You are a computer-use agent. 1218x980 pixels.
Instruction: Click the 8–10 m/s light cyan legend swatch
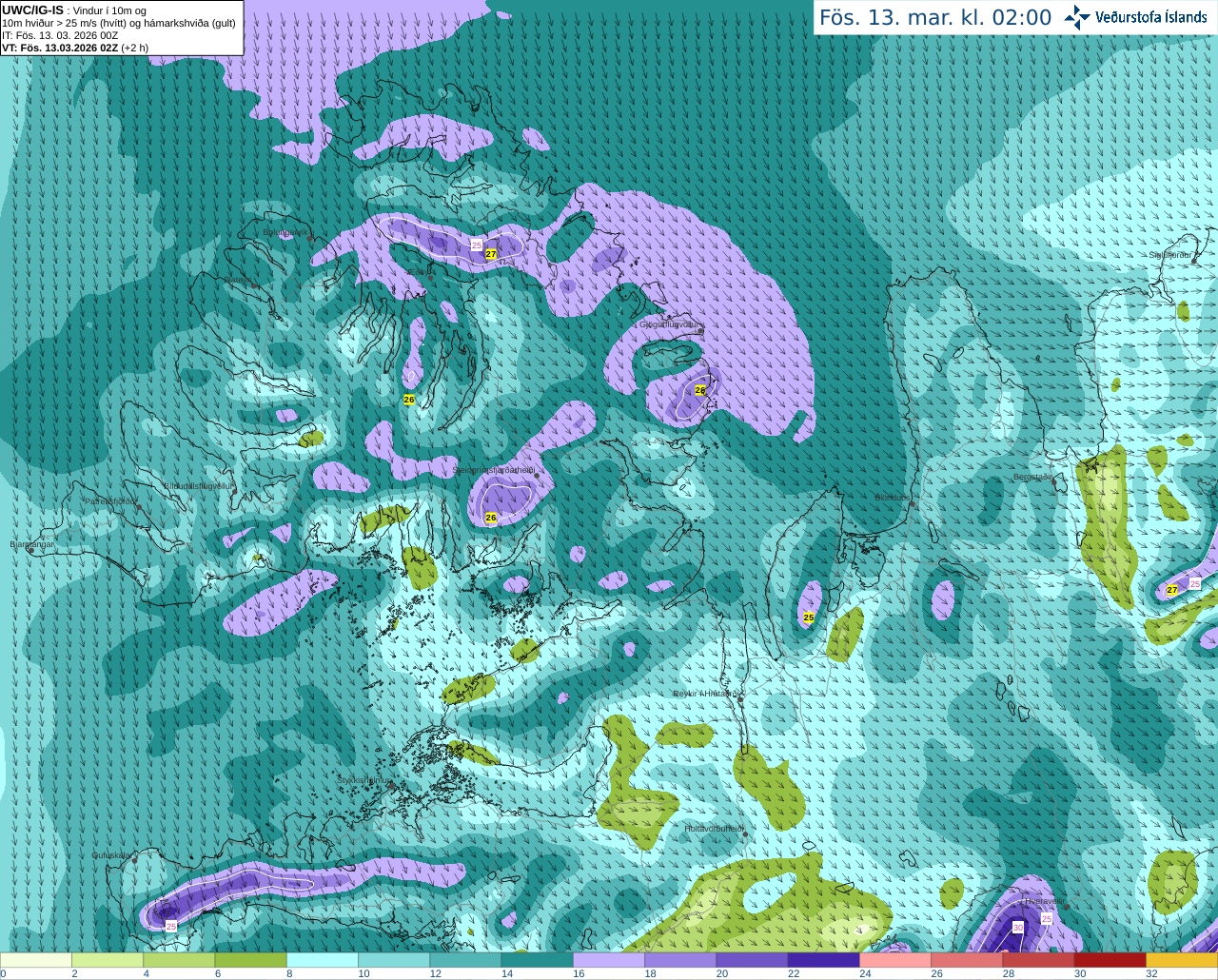coord(322,959)
